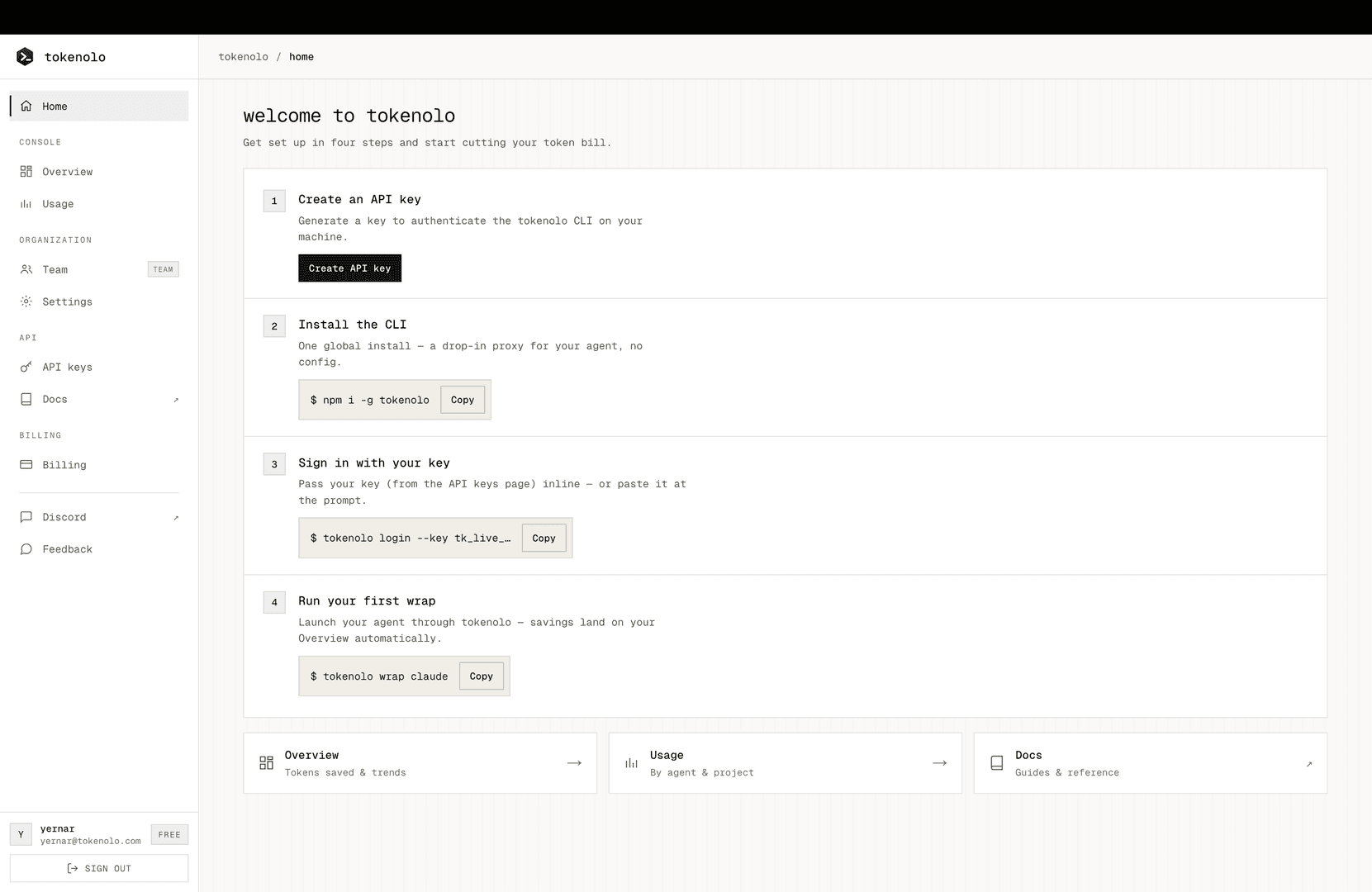The image size is (1372, 892).
Task: Click the tokenolo breadcrumb link
Action: pyautogui.click(x=243, y=57)
